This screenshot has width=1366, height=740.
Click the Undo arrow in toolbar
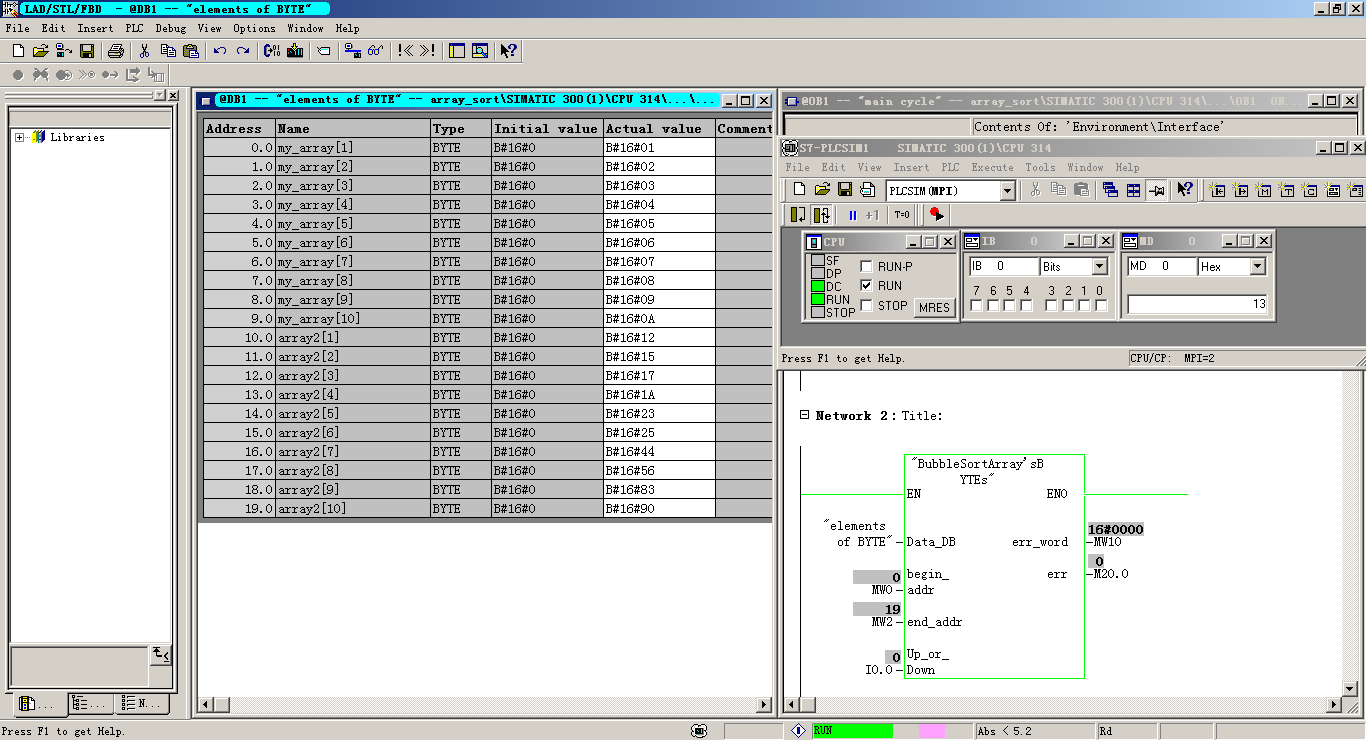219,51
